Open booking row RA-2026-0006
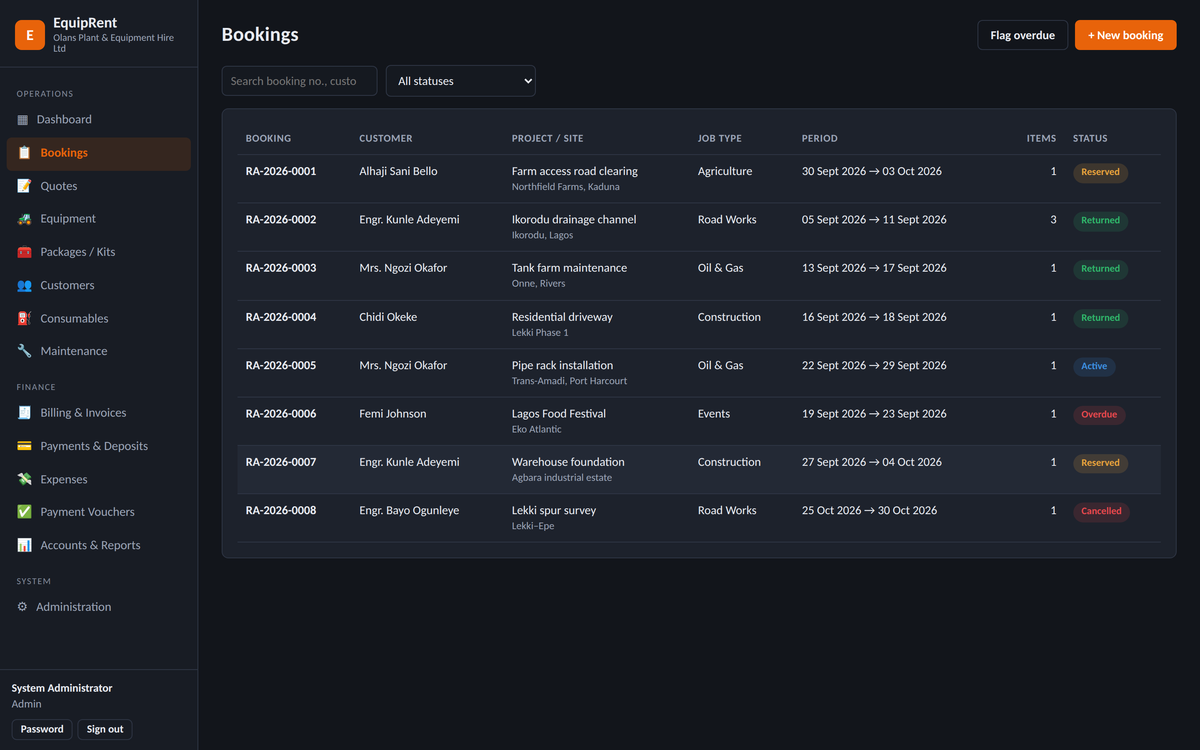The height and width of the screenshot is (750, 1200). (x=699, y=421)
